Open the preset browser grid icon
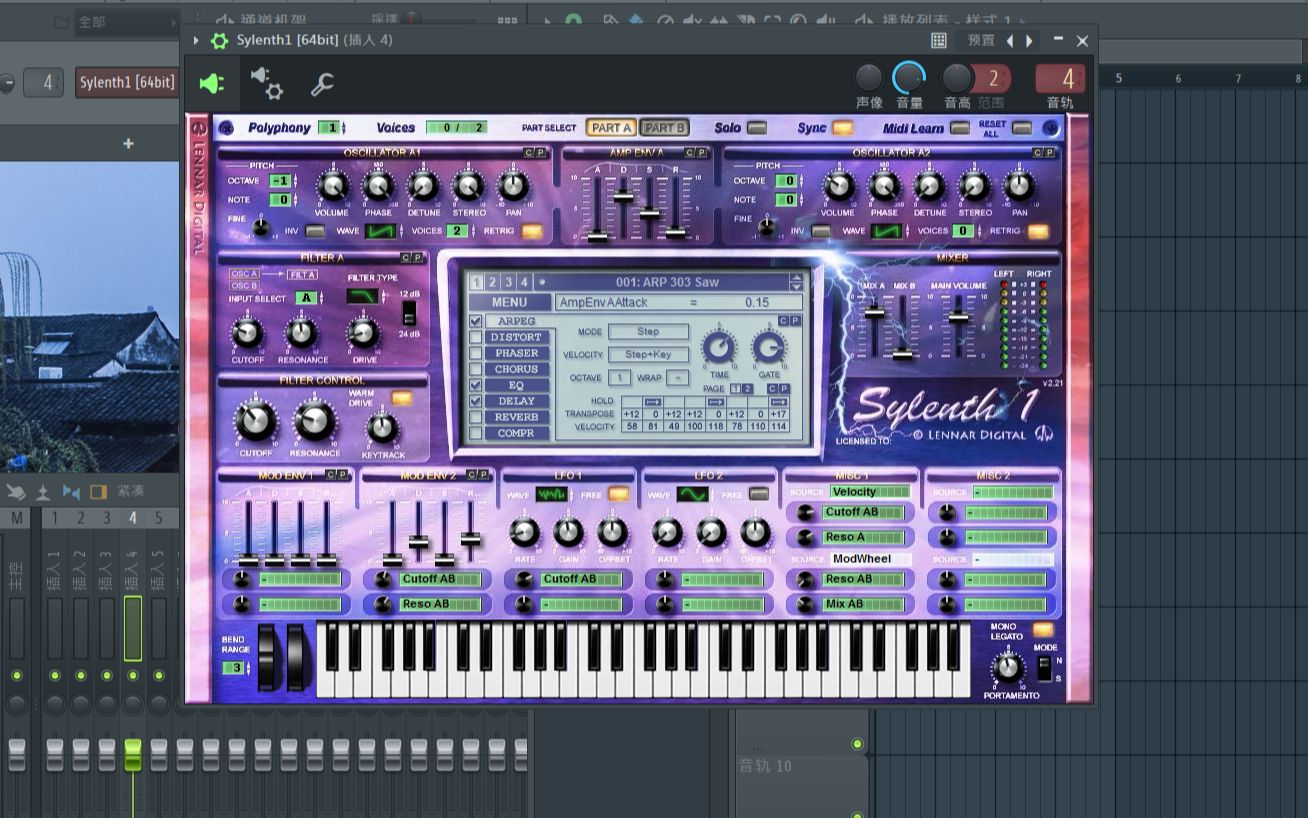The image size is (1308, 818). click(939, 41)
